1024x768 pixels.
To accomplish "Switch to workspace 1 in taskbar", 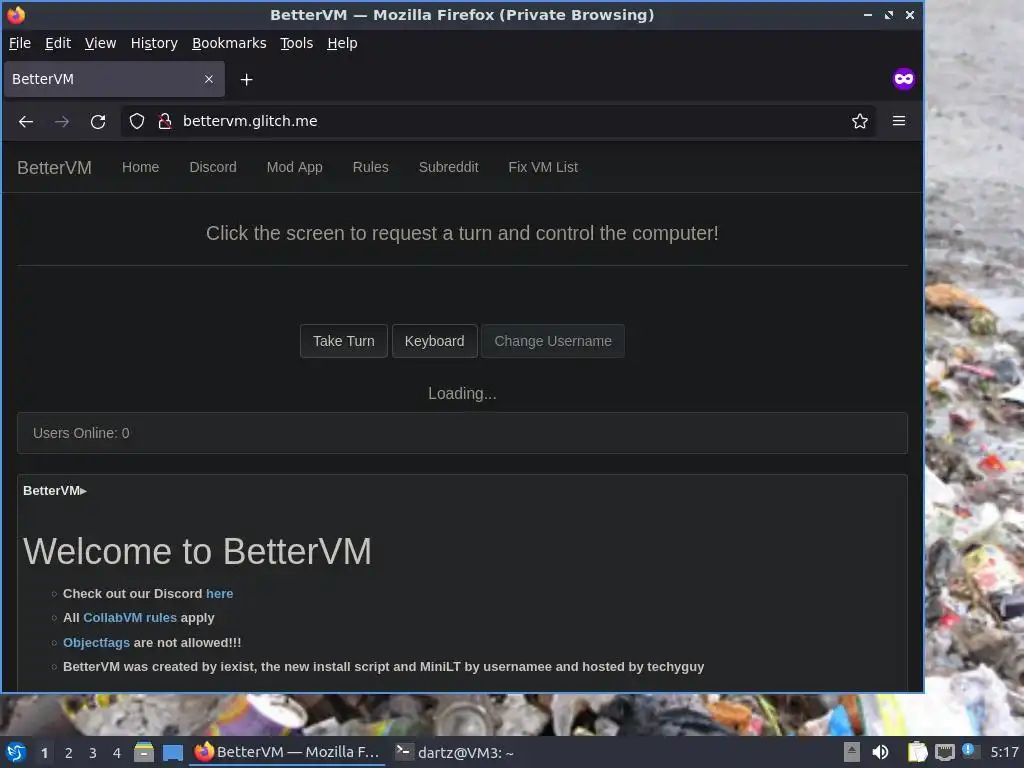I will pyautogui.click(x=44, y=753).
